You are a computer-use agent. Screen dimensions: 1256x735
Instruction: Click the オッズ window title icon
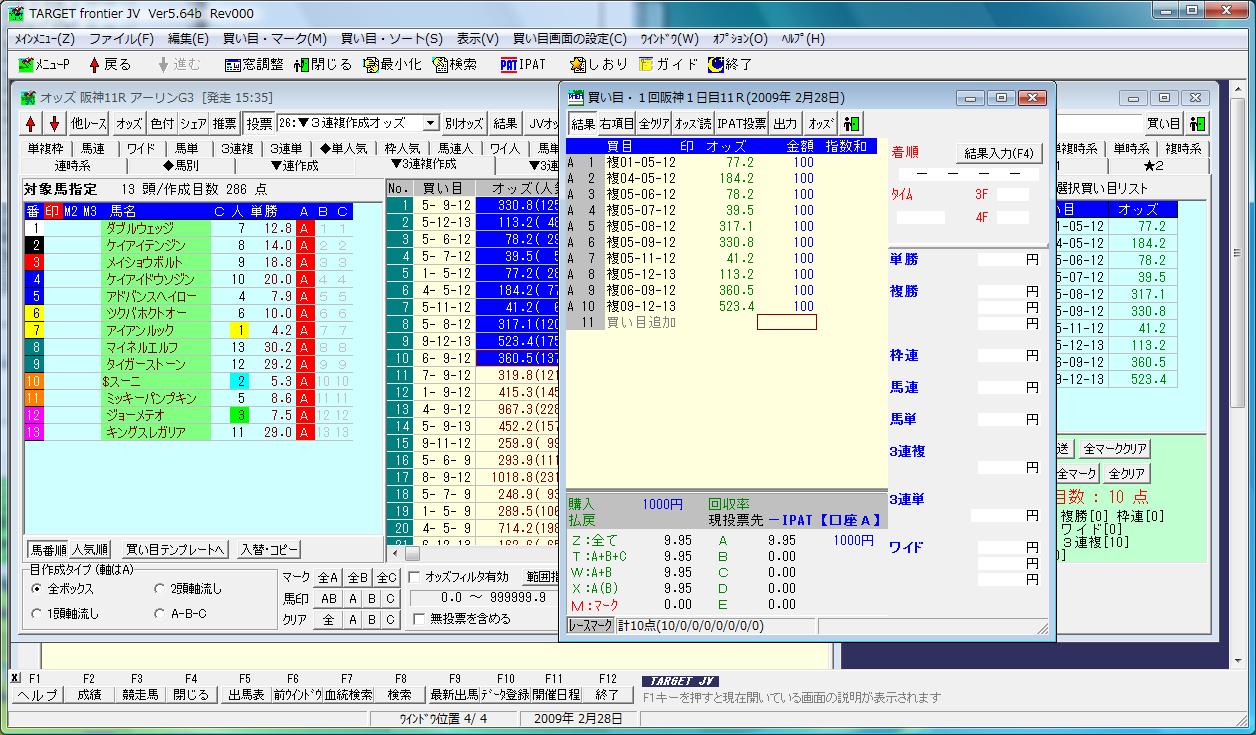click(x=29, y=98)
